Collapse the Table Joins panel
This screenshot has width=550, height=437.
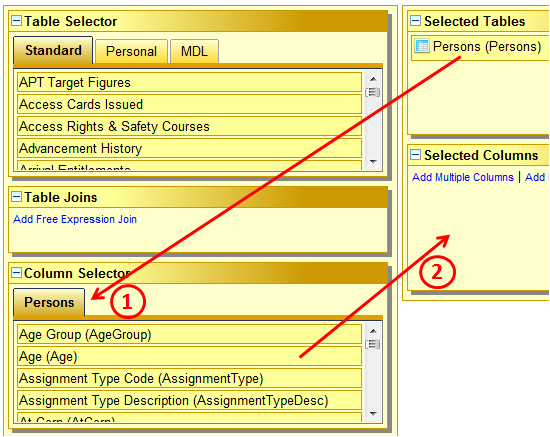(x=16, y=196)
